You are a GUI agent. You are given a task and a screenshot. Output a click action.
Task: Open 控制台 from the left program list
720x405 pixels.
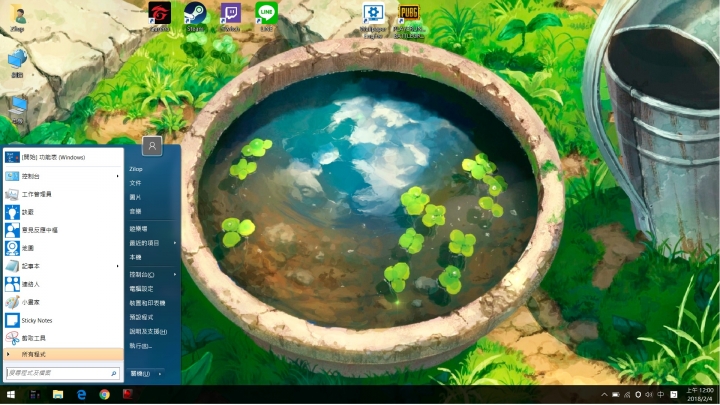click(63, 176)
